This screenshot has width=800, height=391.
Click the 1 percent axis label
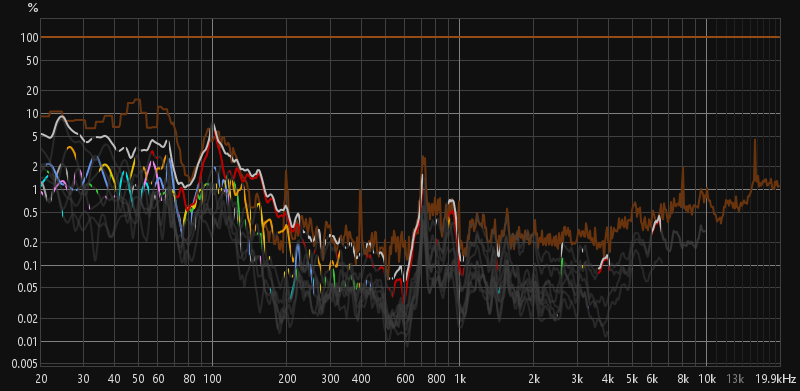click(35, 190)
